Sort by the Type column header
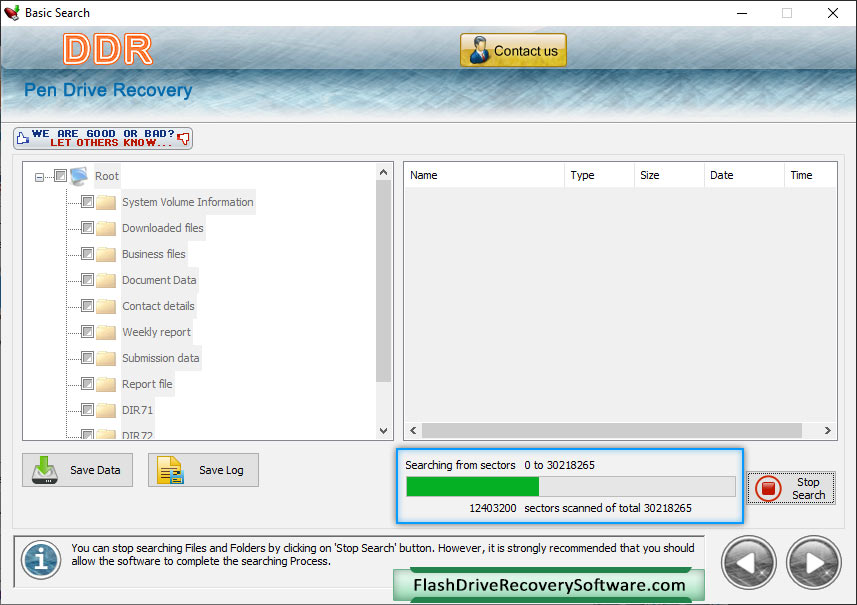This screenshot has height=605, width=857. [599, 175]
